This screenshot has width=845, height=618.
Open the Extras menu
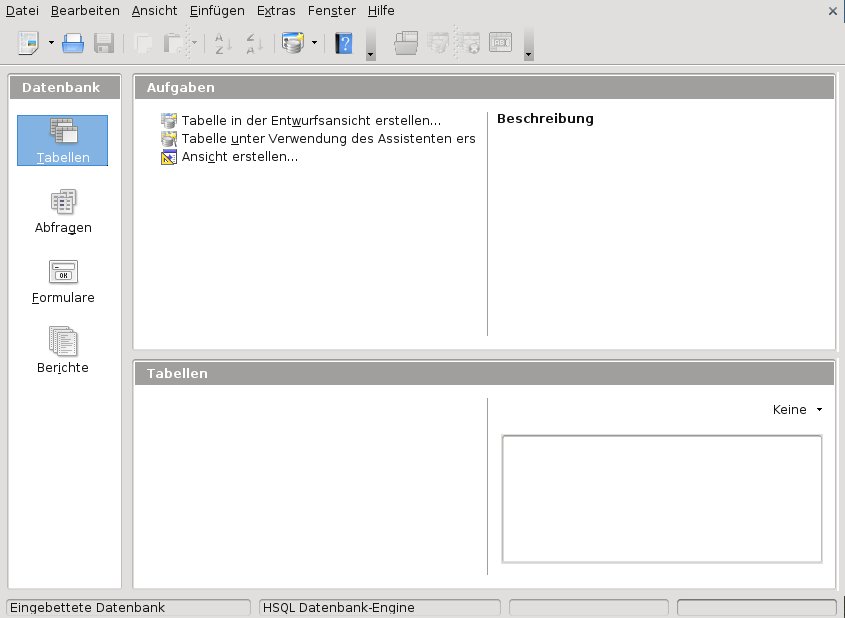click(x=276, y=10)
